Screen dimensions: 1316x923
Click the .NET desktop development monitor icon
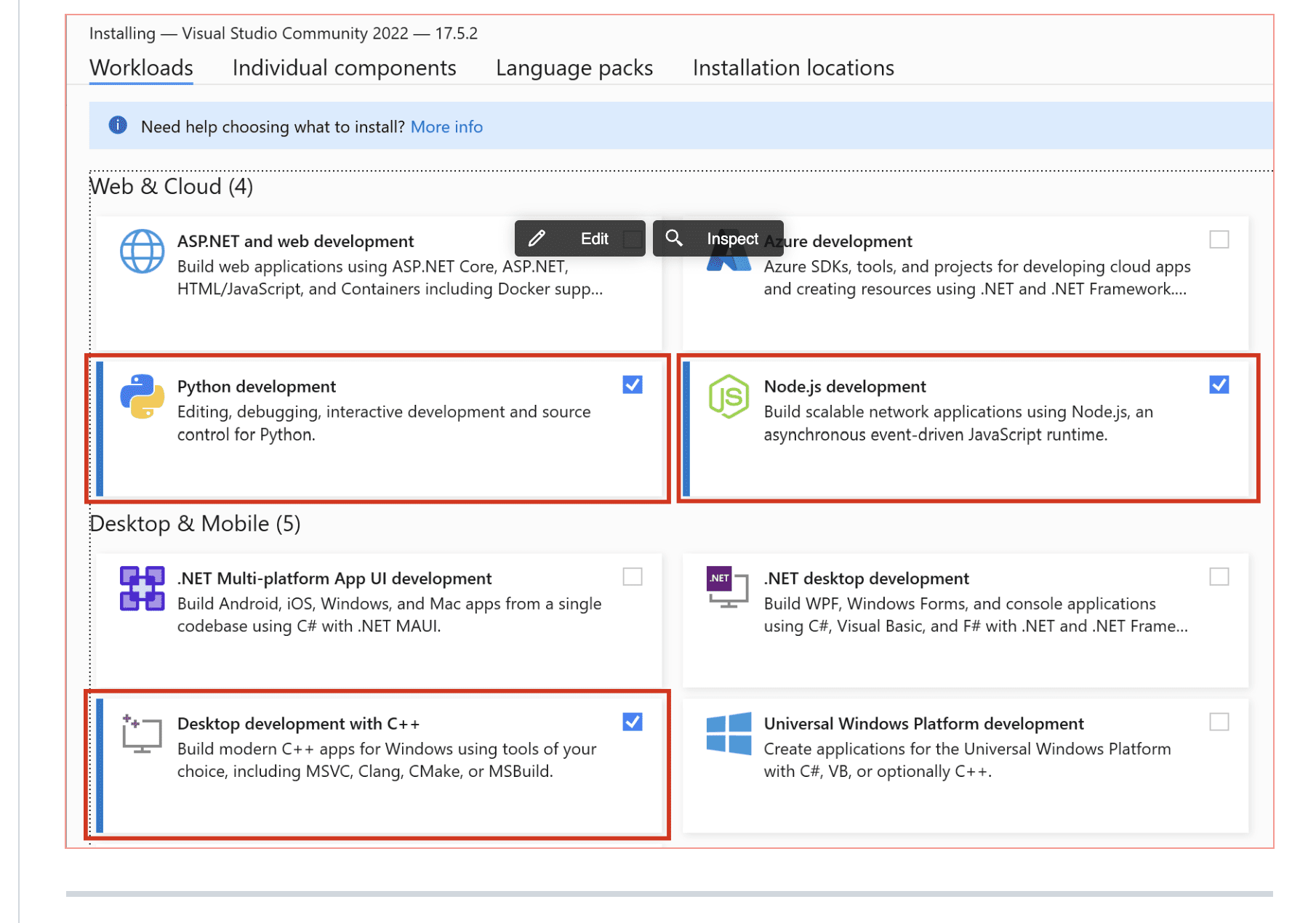click(728, 587)
